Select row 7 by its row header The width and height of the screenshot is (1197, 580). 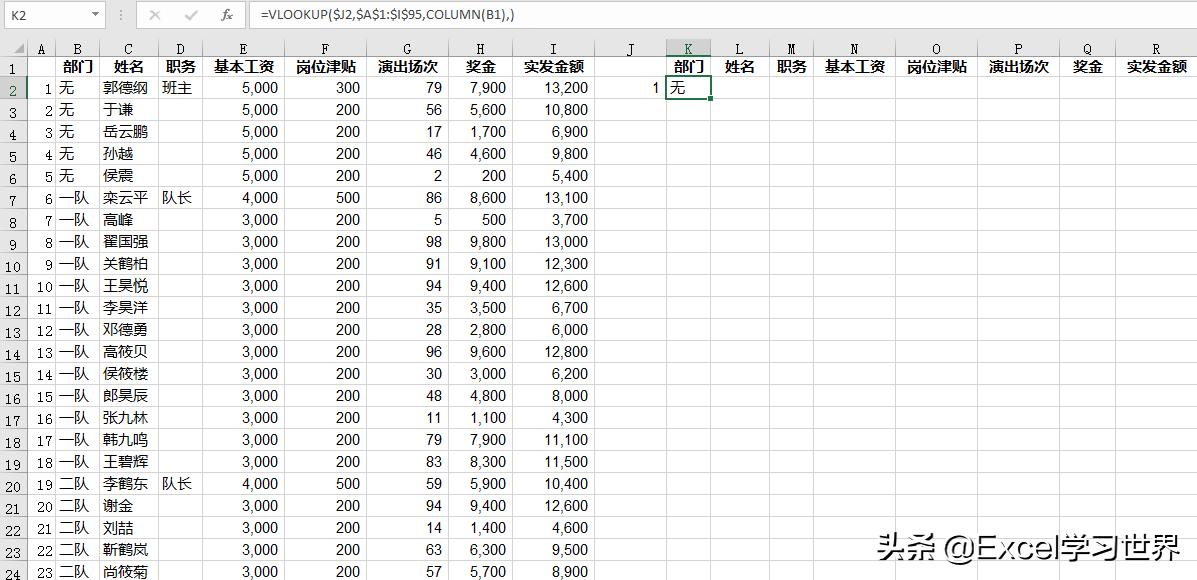coord(14,198)
